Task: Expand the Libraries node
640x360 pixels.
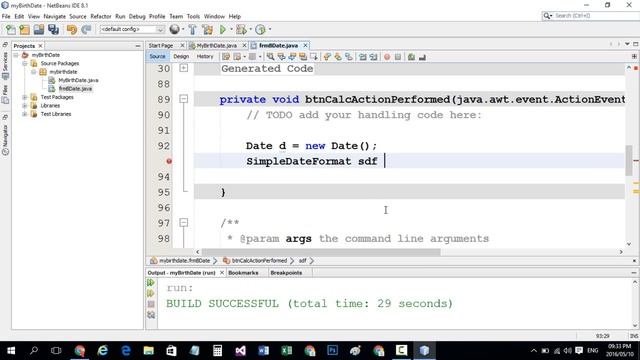Action: click(x=24, y=105)
